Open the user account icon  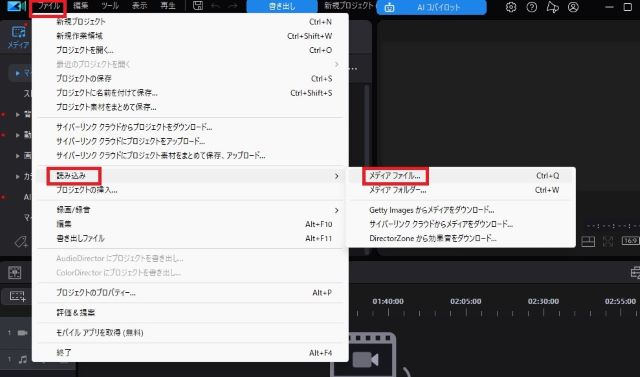(573, 7)
